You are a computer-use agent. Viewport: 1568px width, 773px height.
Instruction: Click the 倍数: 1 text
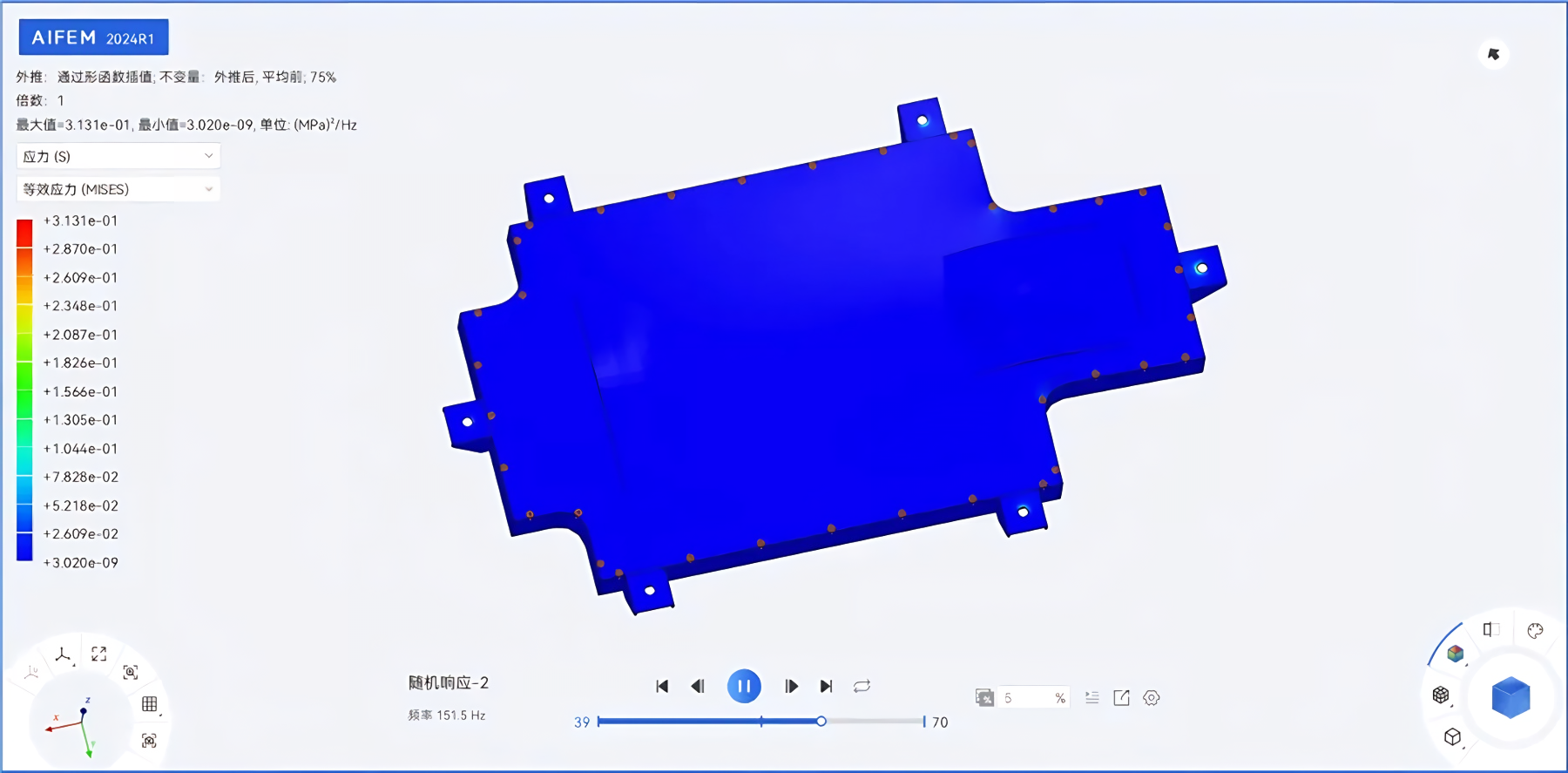40,100
